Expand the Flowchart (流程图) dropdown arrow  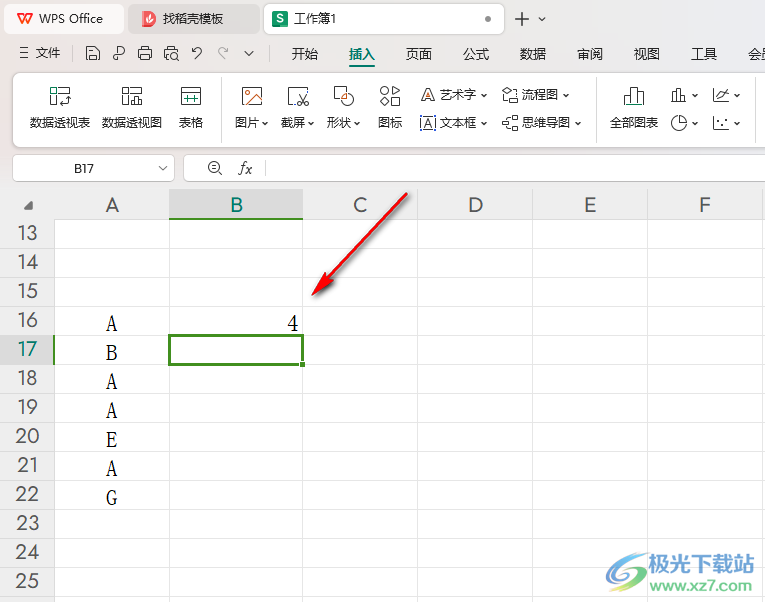(566, 95)
